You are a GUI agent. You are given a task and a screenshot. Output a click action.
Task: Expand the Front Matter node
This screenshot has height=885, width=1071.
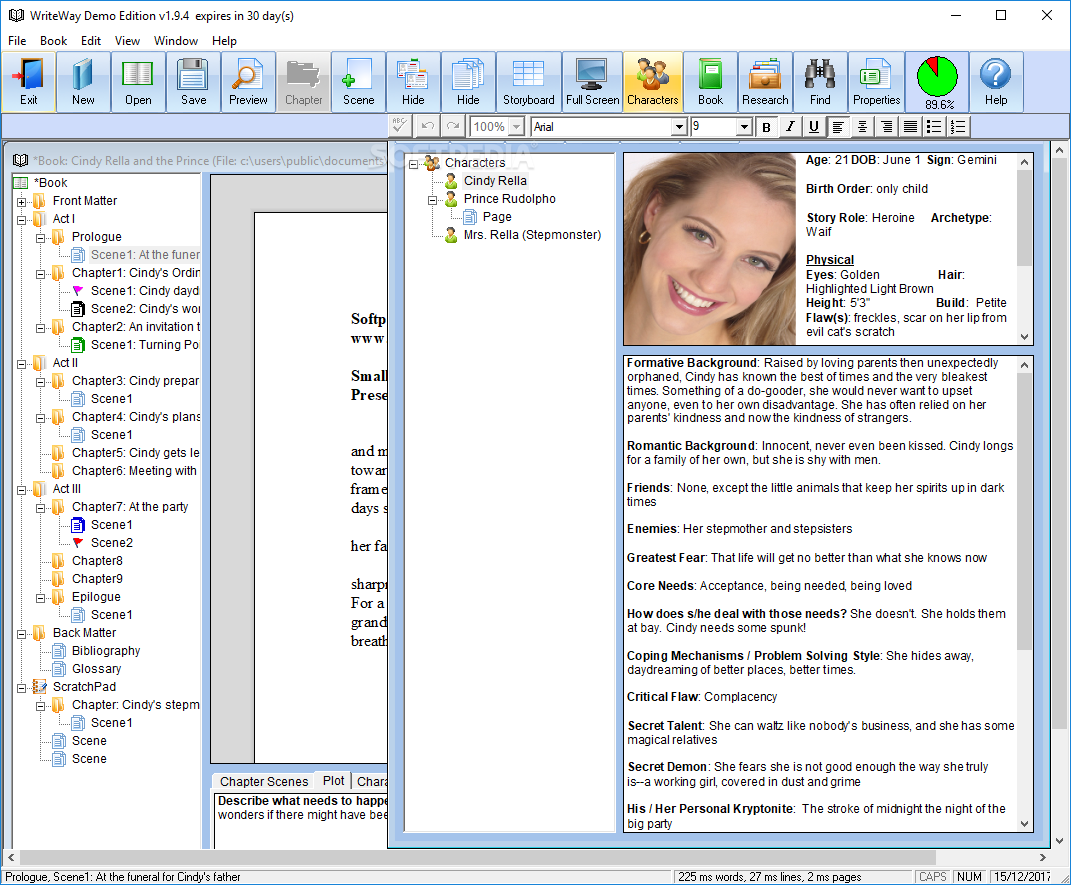click(x=21, y=201)
